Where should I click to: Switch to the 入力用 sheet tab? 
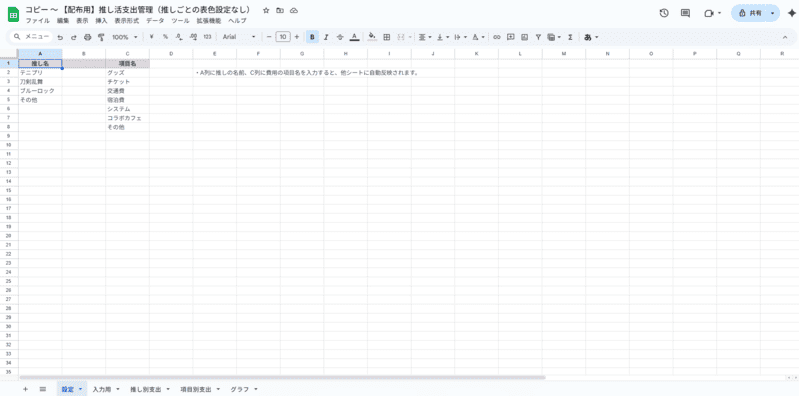pos(101,389)
